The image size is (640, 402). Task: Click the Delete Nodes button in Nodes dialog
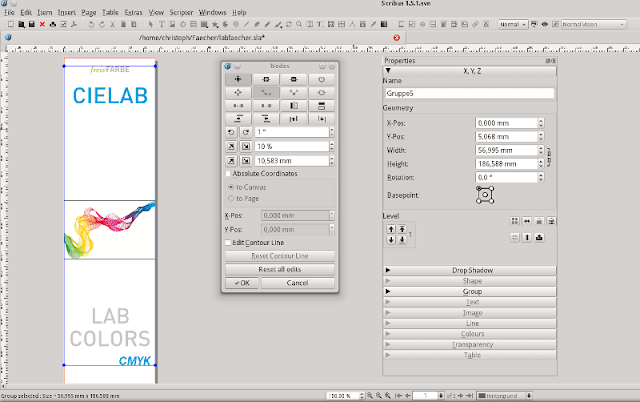pyautogui.click(x=293, y=79)
